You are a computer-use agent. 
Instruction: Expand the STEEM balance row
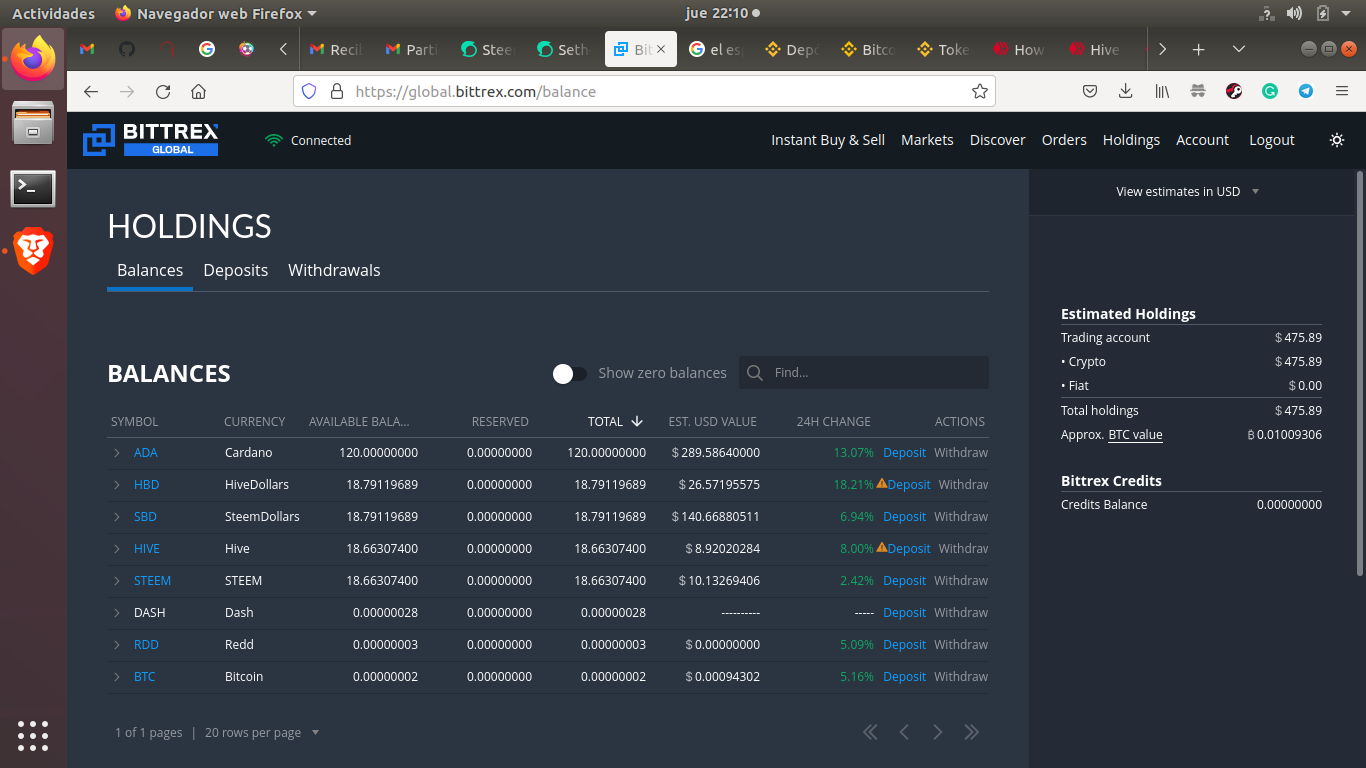[117, 581]
